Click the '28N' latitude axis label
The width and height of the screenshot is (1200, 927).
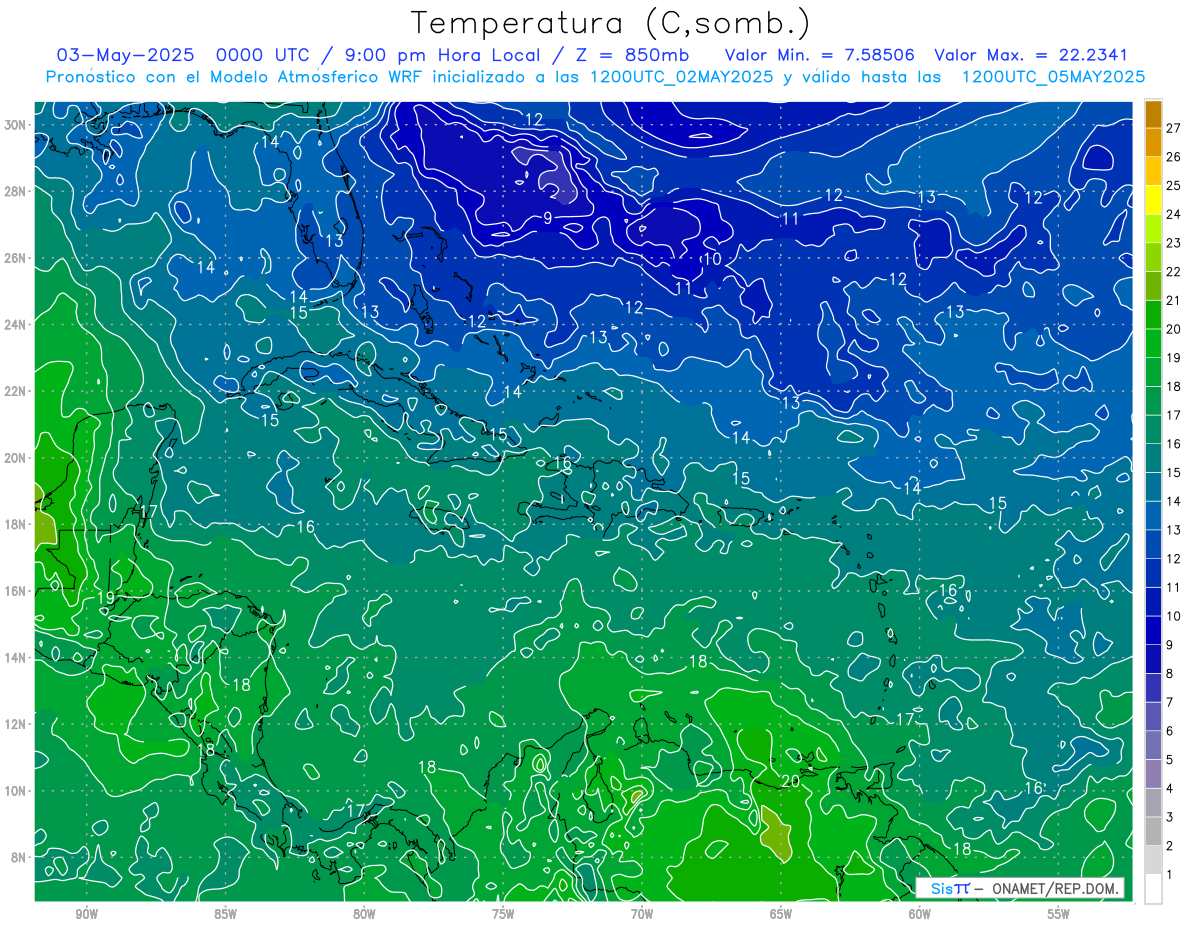(x=17, y=191)
